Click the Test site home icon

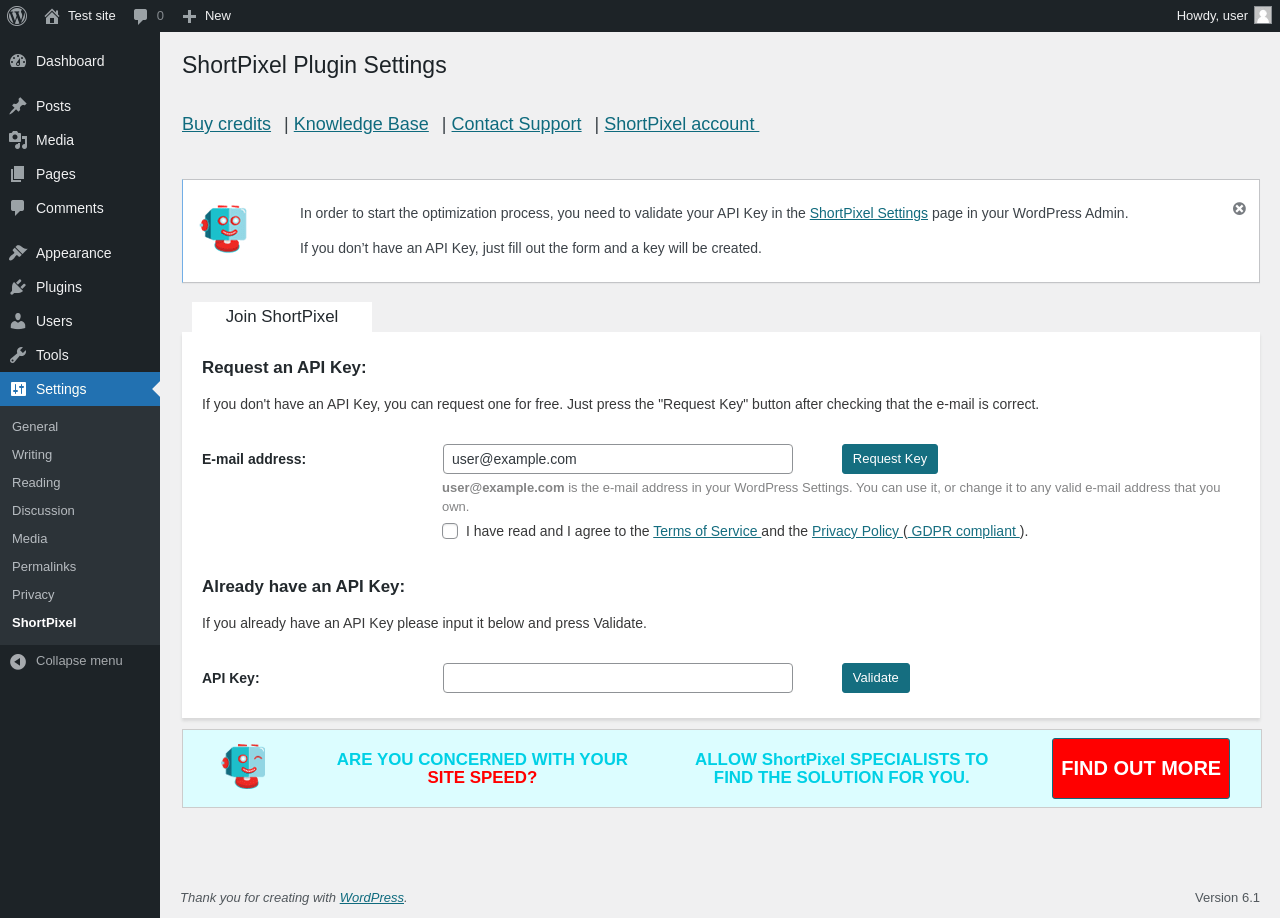pos(52,16)
